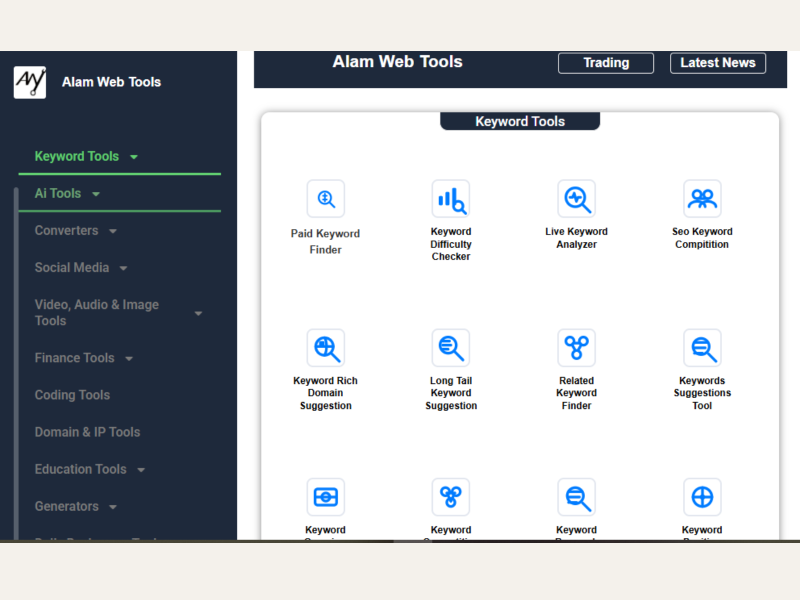Click the Related Keyword Finder icon
Viewport: 800px width, 600px height.
click(576, 348)
